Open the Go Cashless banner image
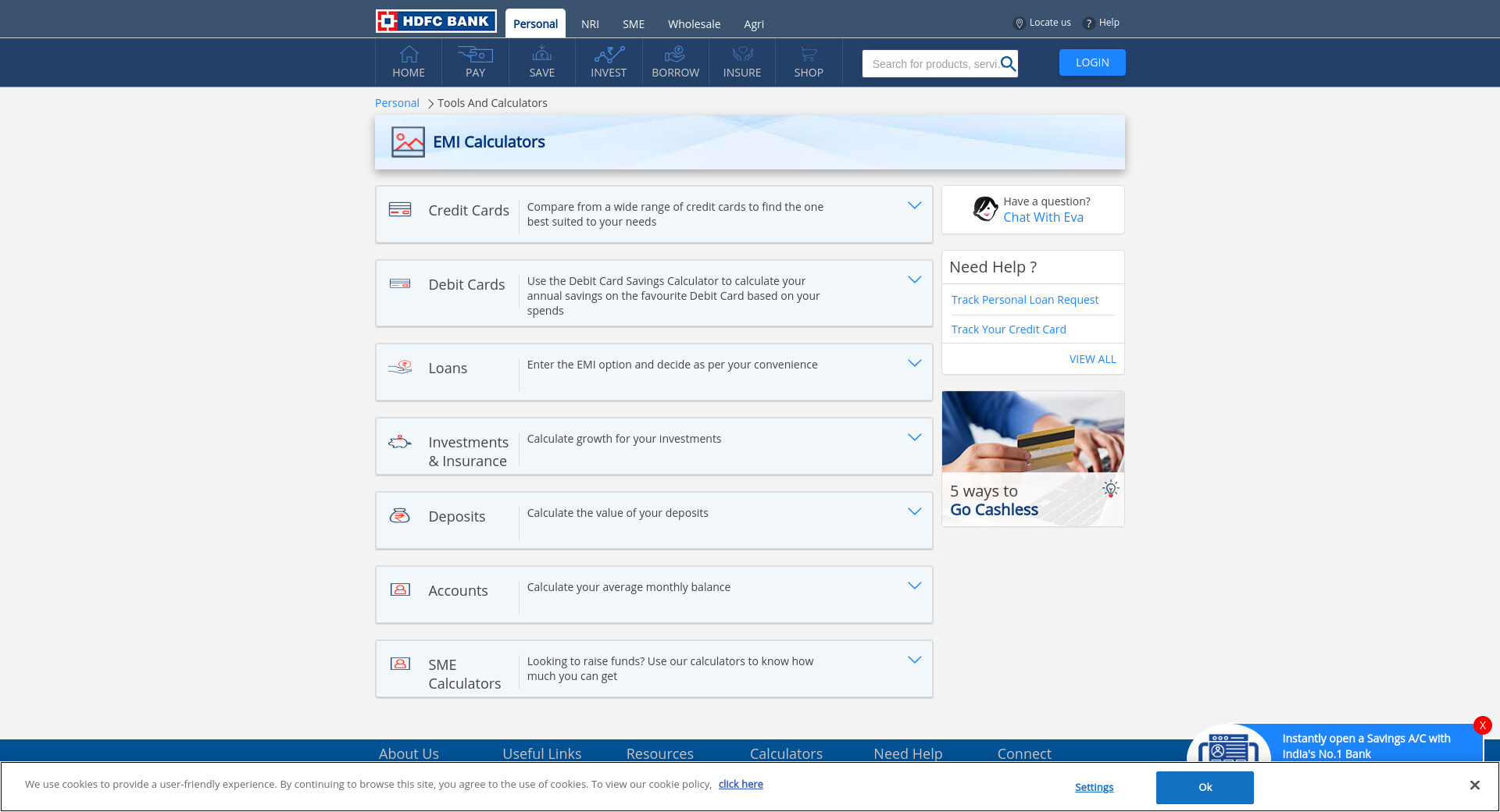Viewport: 1500px width, 812px height. point(1033,458)
